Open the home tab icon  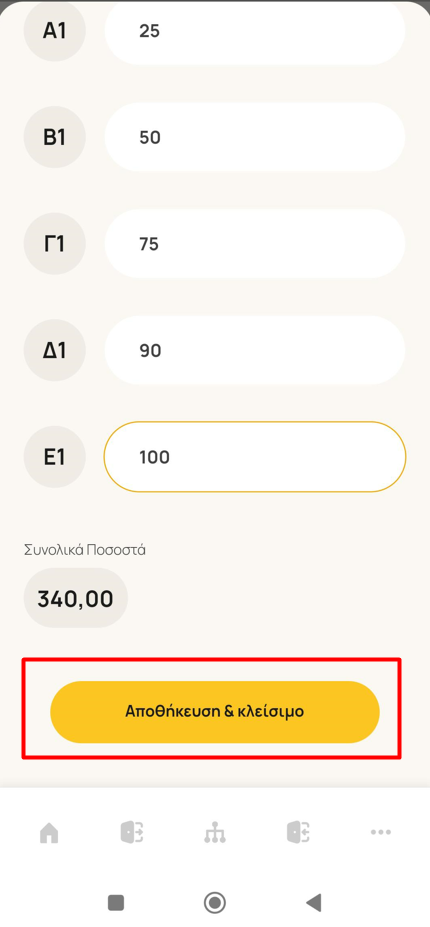(49, 832)
